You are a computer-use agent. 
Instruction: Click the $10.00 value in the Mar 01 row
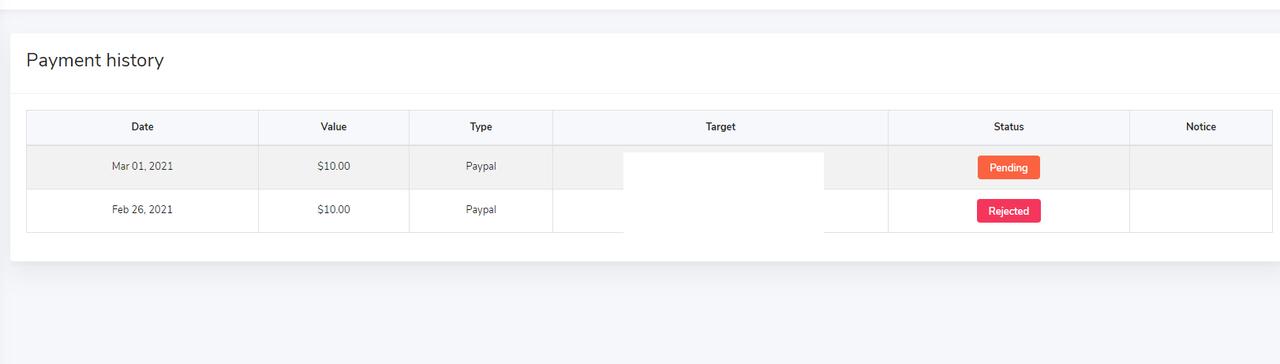333,166
